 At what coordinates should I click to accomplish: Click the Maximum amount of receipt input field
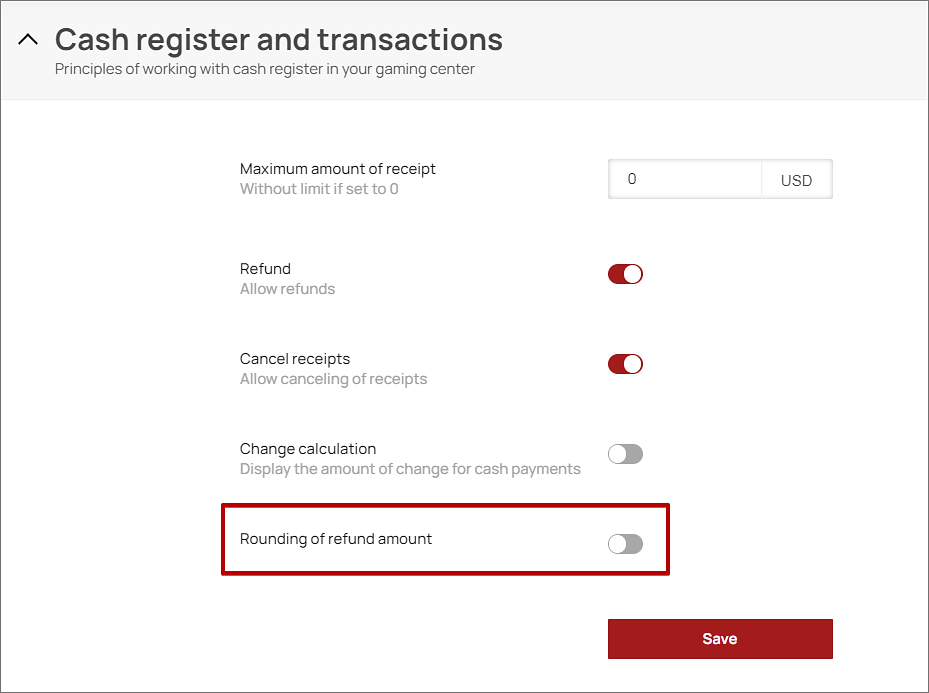click(x=685, y=178)
